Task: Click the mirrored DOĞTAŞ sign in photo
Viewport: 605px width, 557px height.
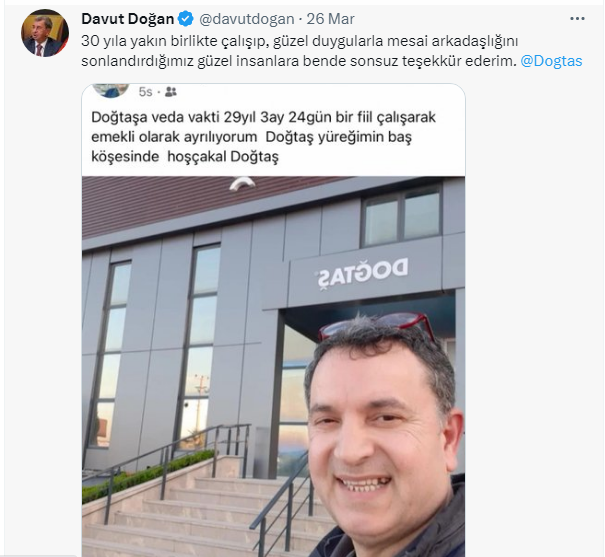Action: point(362,273)
